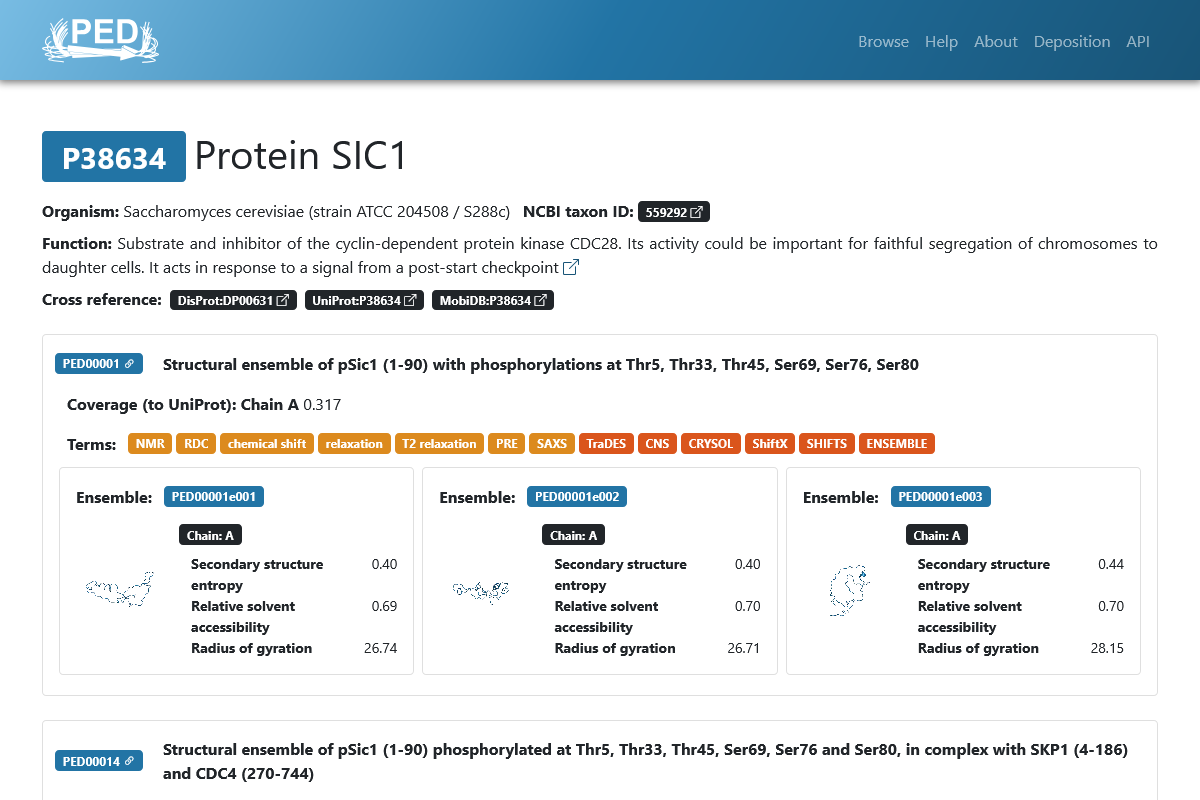This screenshot has height=800, width=1200.
Task: Select the CRYSOL term tag
Action: click(x=710, y=444)
